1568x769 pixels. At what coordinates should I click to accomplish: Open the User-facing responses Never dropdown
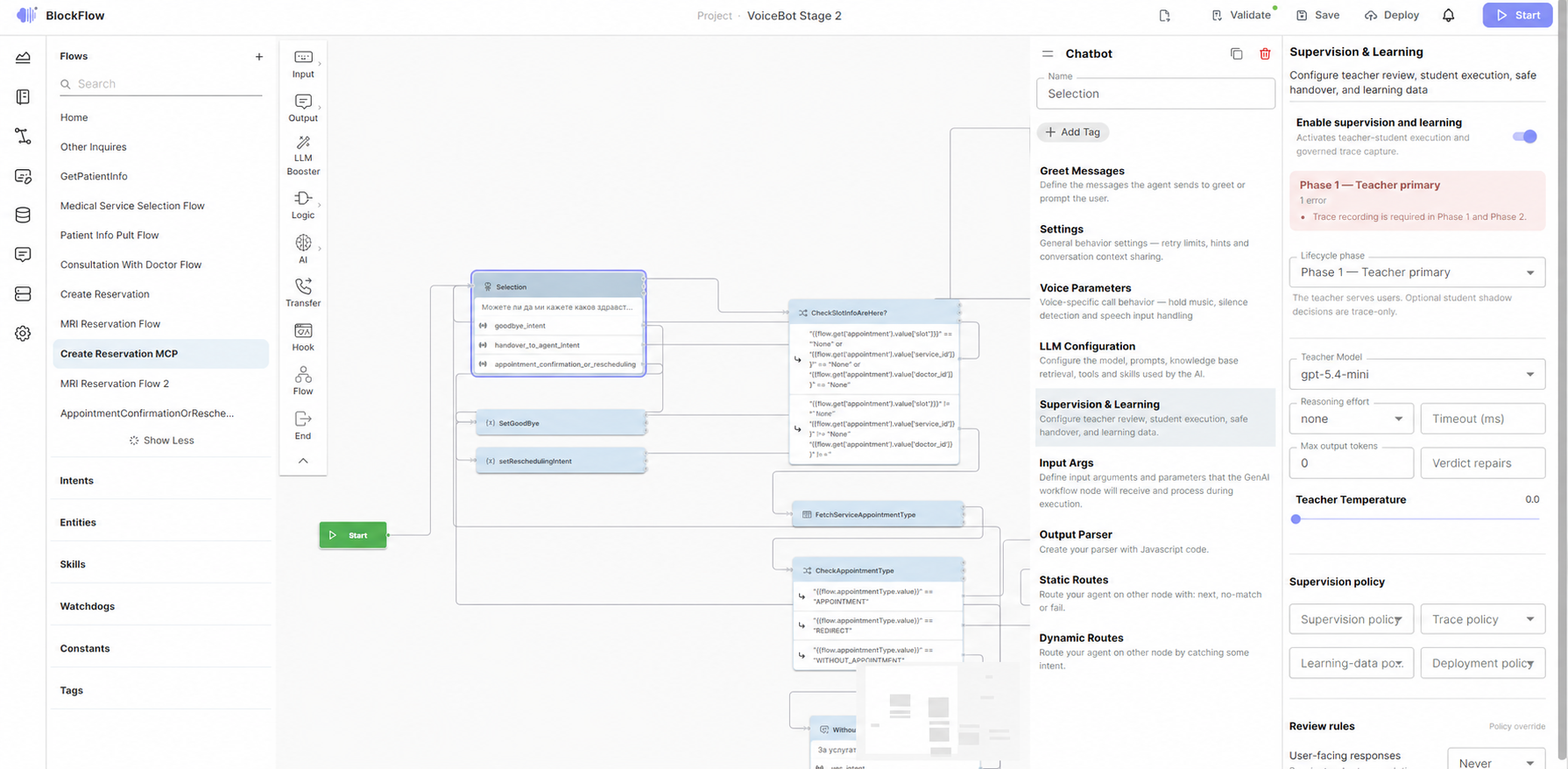tap(1496, 760)
